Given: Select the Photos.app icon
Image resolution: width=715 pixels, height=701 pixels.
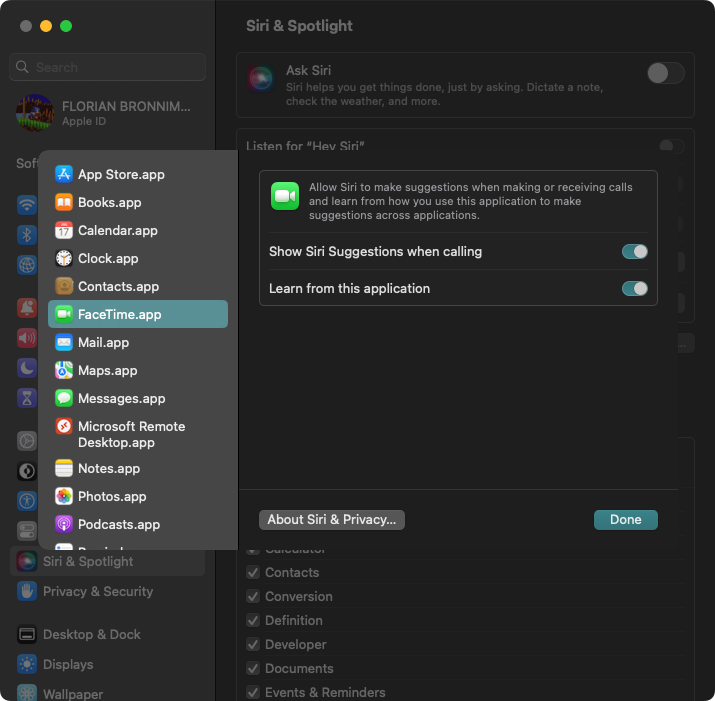Looking at the screenshot, I should pos(64,496).
